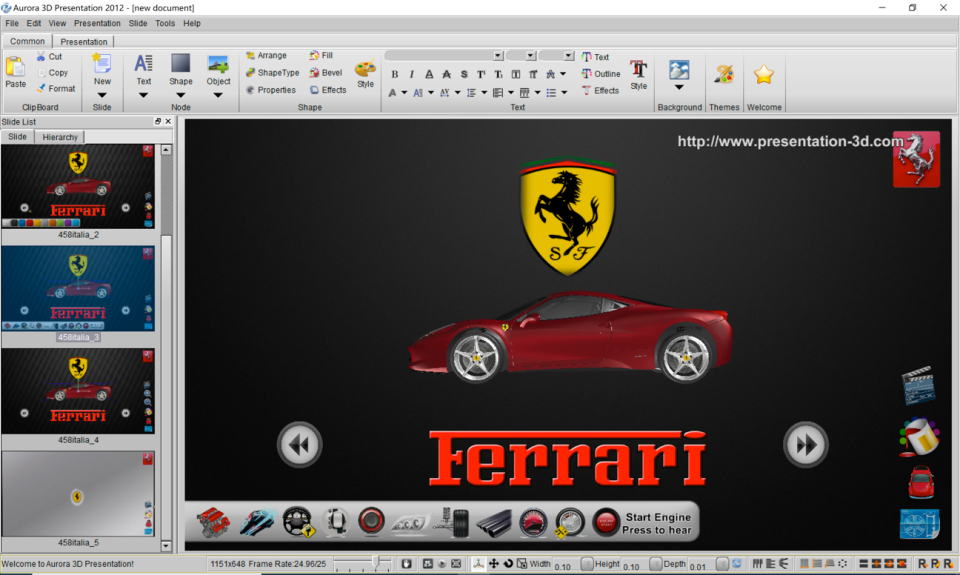This screenshot has height=575, width=960.
Task: Click the Slide List vertical scrollbar
Action: tap(166, 347)
